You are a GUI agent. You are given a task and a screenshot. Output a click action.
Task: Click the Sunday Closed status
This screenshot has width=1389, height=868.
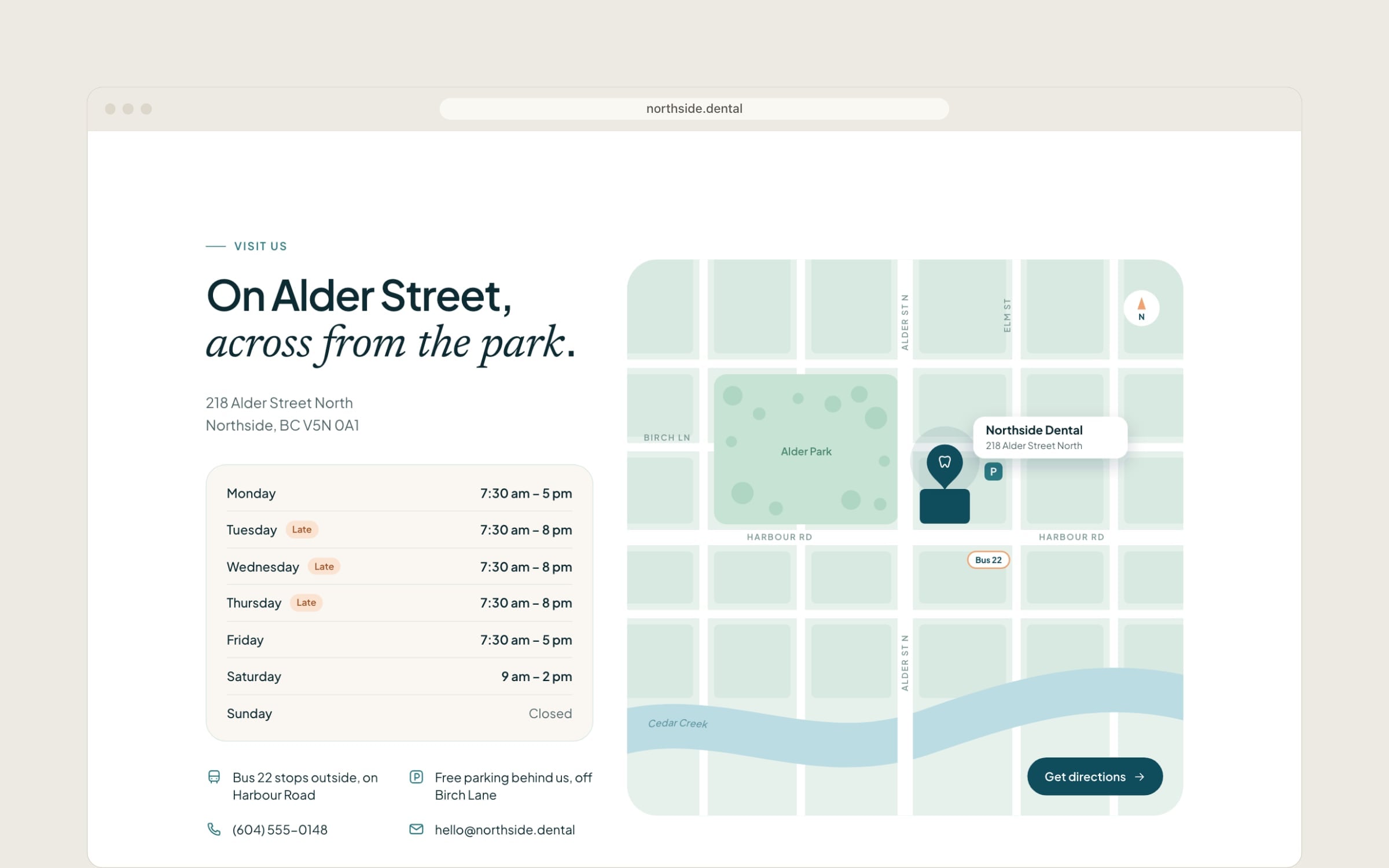550,713
